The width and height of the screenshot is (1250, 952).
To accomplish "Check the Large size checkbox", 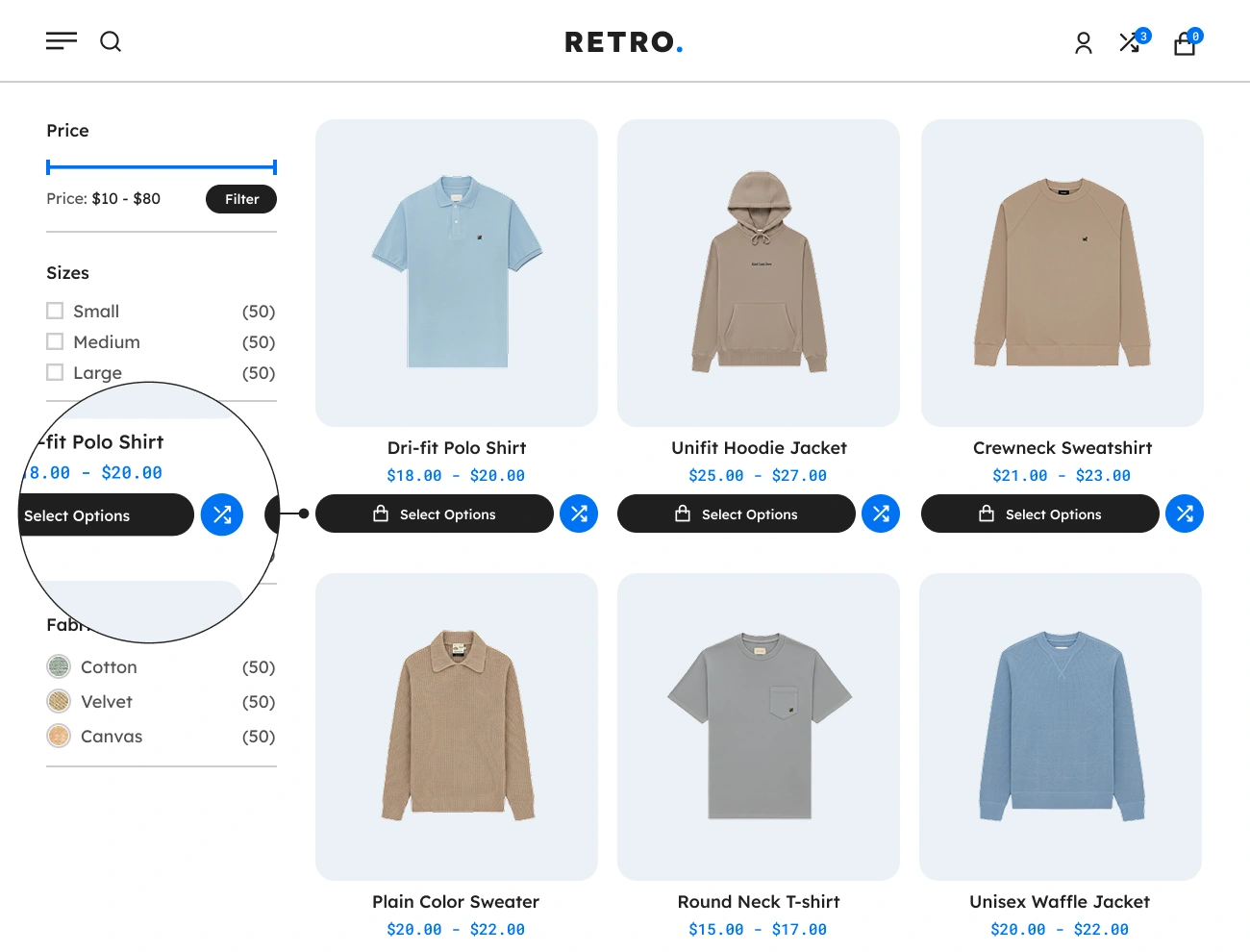I will (55, 372).
